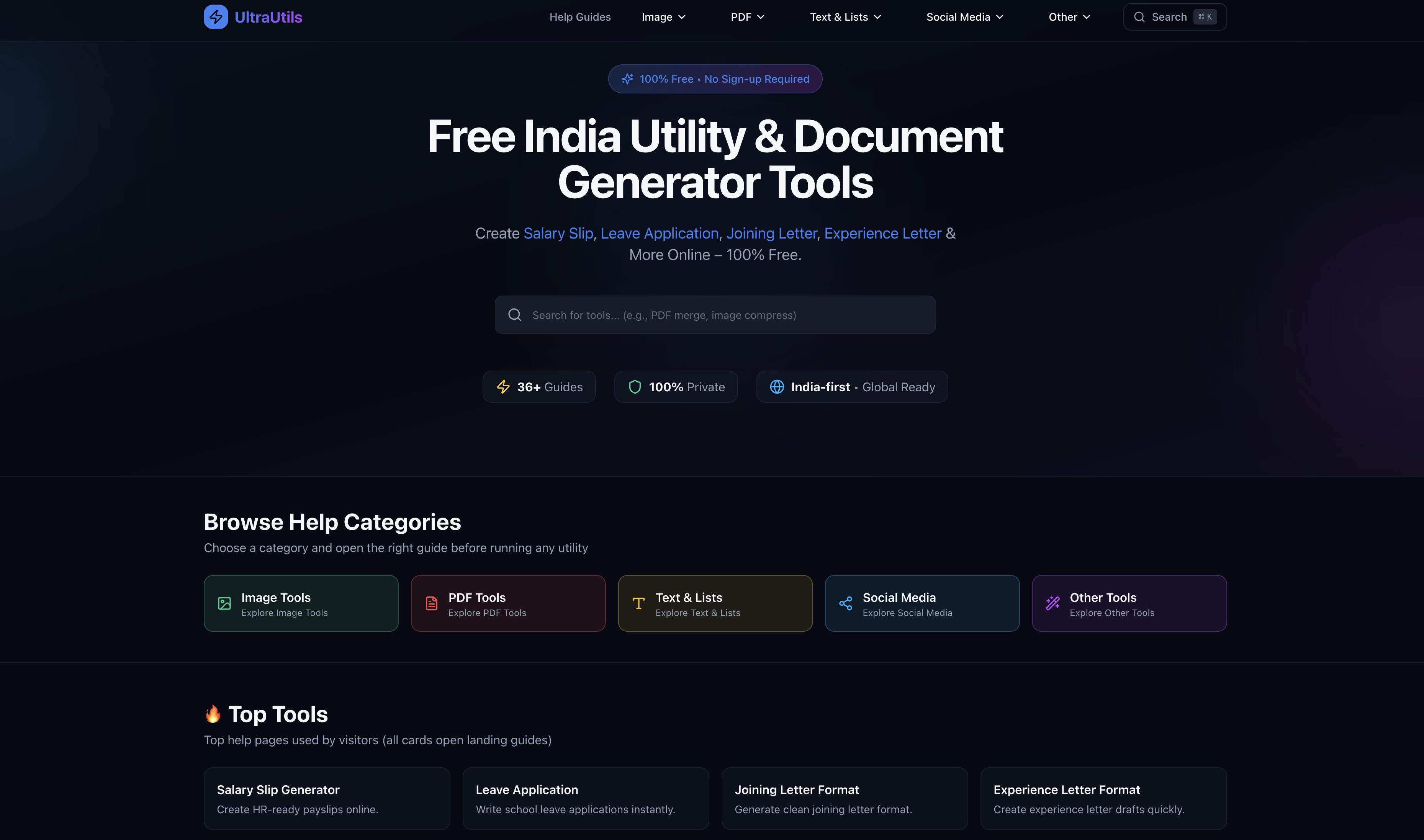
Task: Click the magnifier icon in hero search bar
Action: pyautogui.click(x=514, y=315)
